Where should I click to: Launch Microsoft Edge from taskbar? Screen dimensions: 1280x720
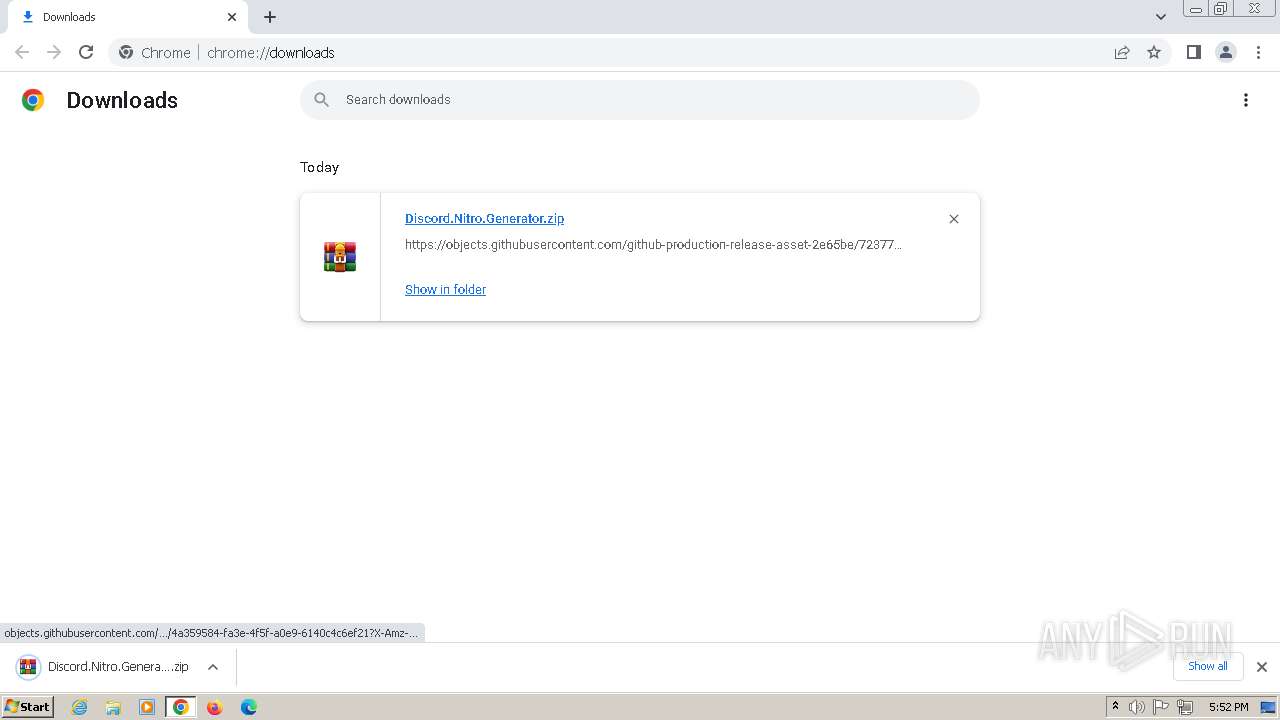click(x=249, y=707)
